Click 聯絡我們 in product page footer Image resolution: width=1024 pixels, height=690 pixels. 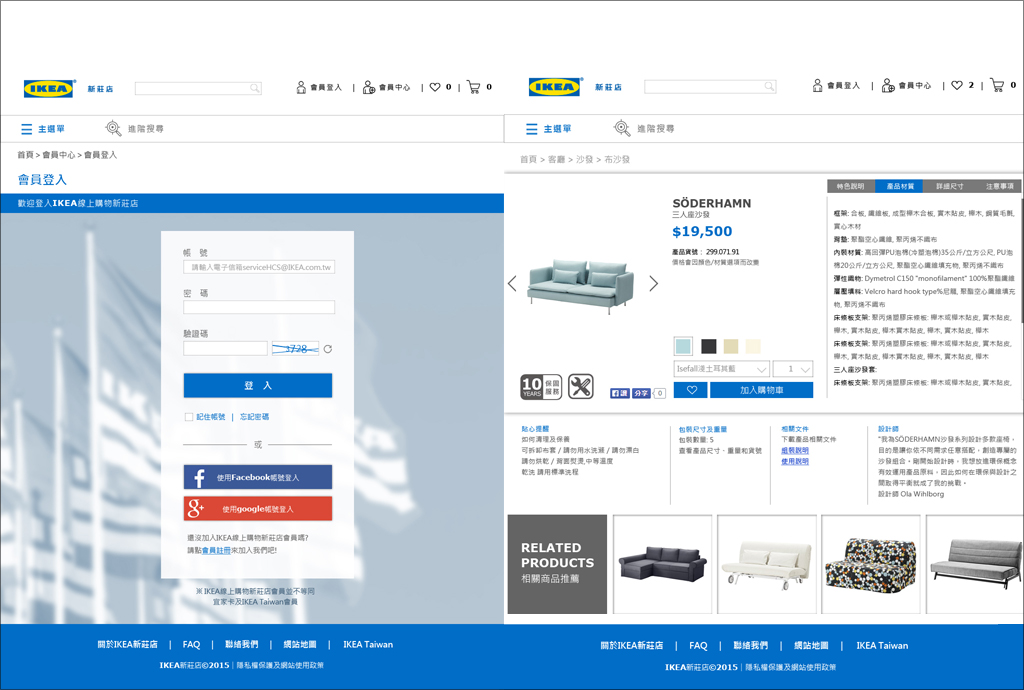tap(750, 646)
